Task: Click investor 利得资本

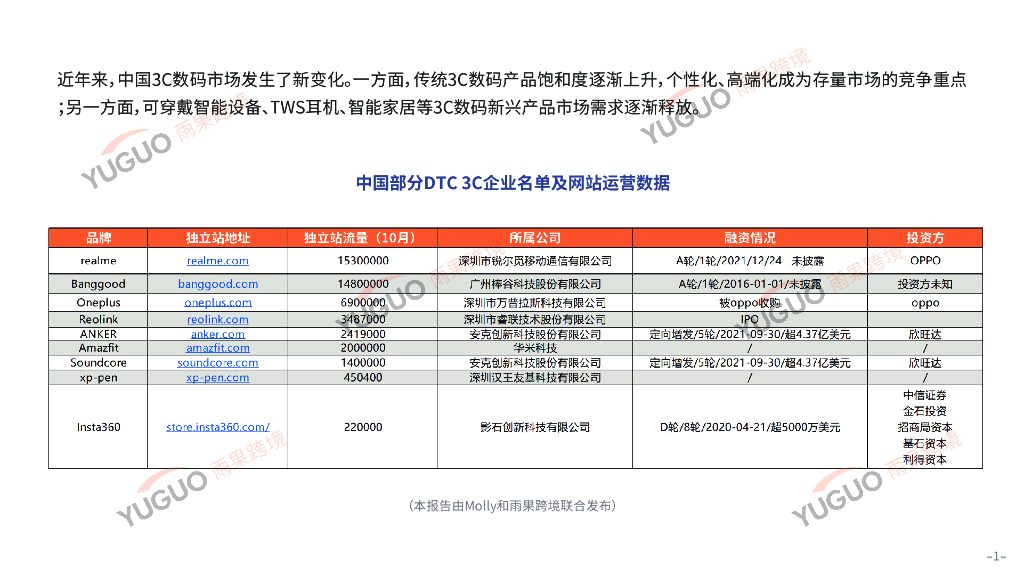Action: tap(925, 460)
